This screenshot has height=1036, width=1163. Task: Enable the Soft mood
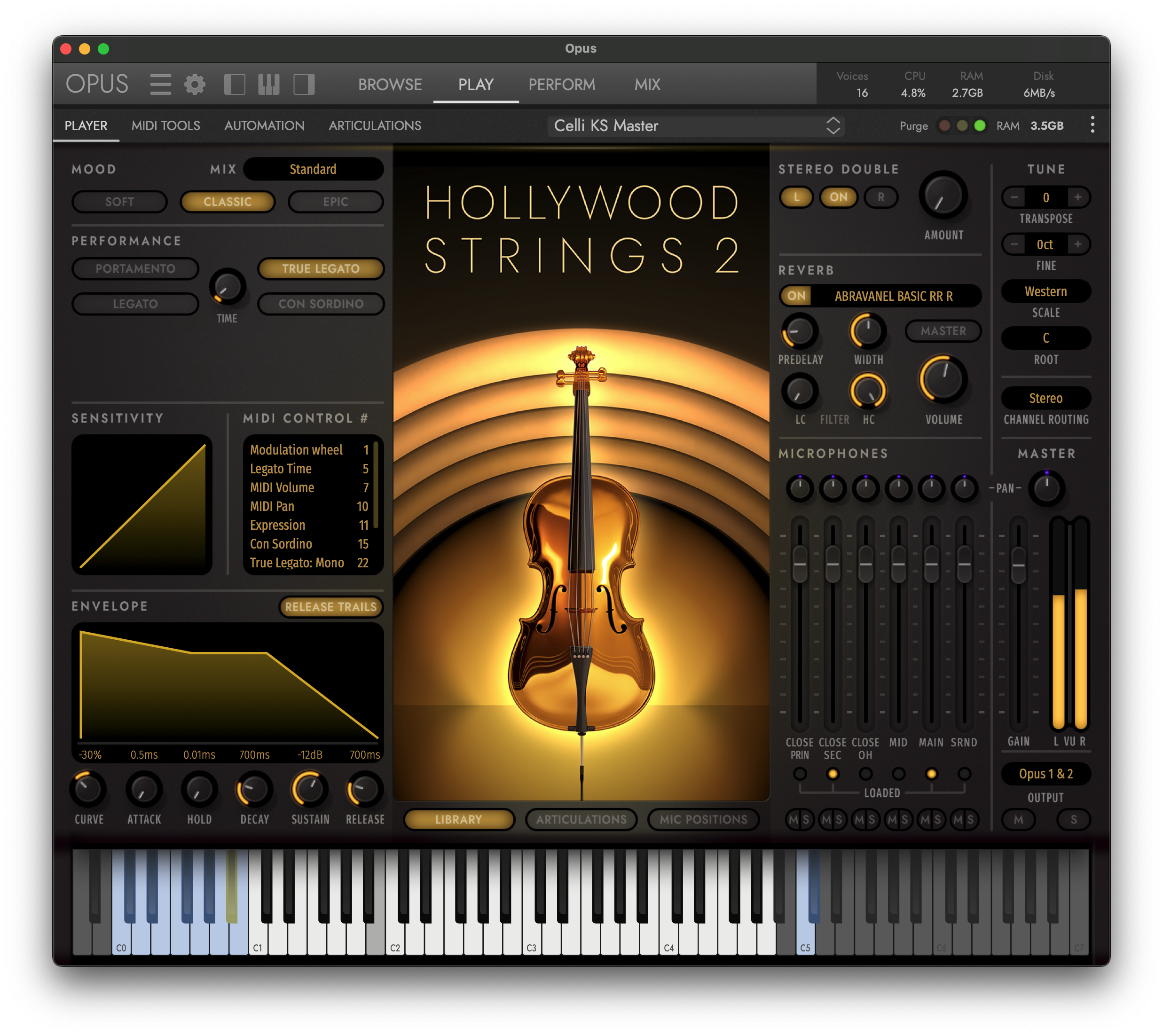click(119, 202)
